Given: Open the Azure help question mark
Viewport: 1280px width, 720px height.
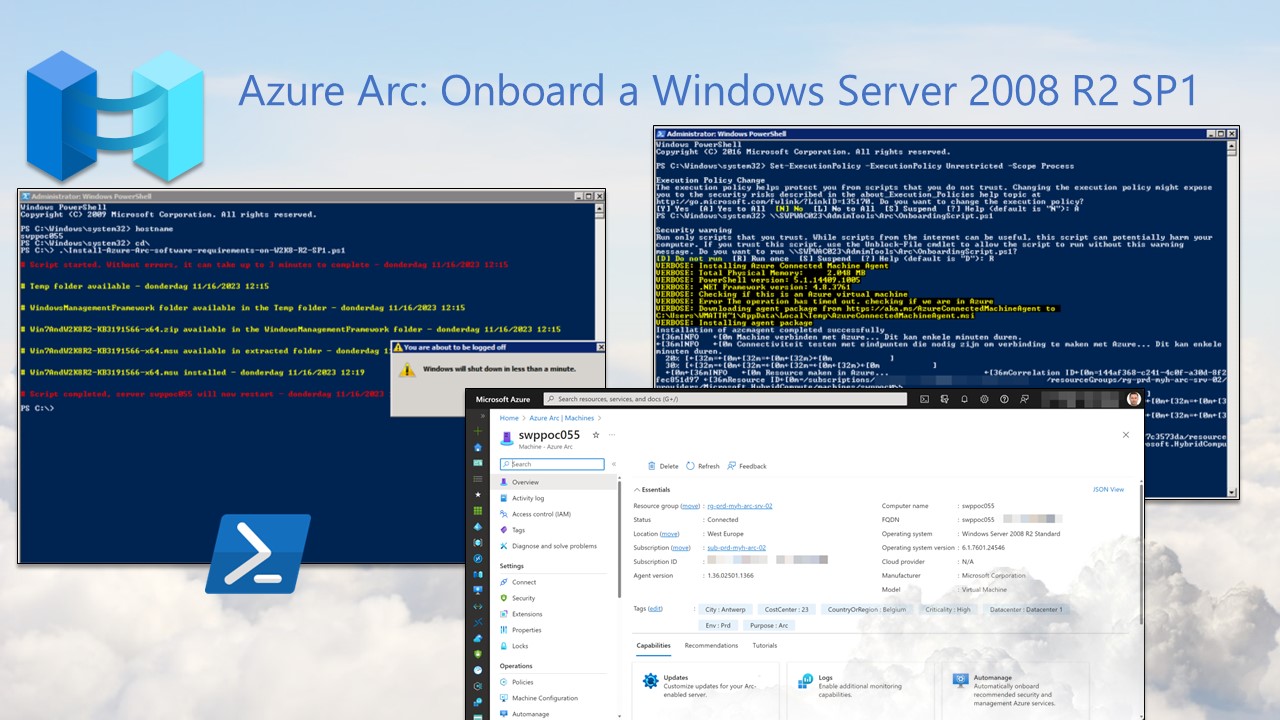Looking at the screenshot, I should [x=1005, y=399].
